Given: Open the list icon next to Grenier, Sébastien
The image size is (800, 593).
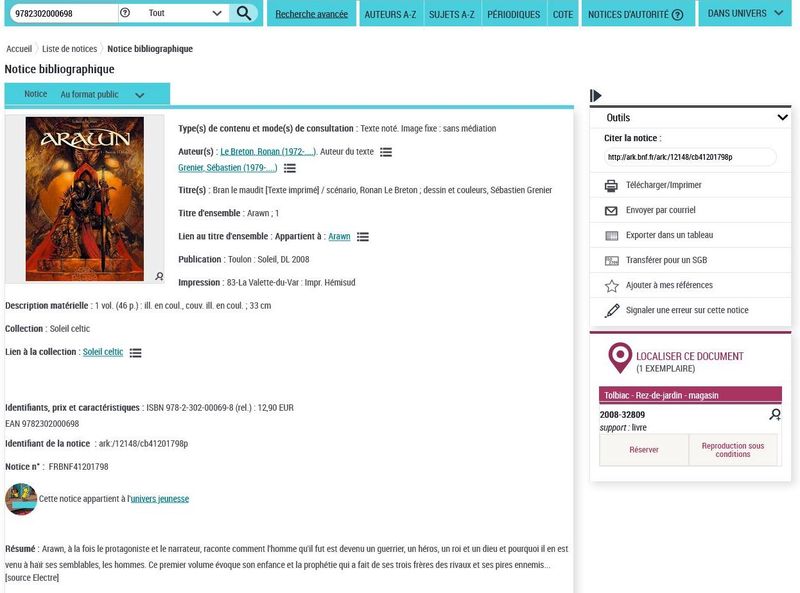Looking at the screenshot, I should [289, 168].
